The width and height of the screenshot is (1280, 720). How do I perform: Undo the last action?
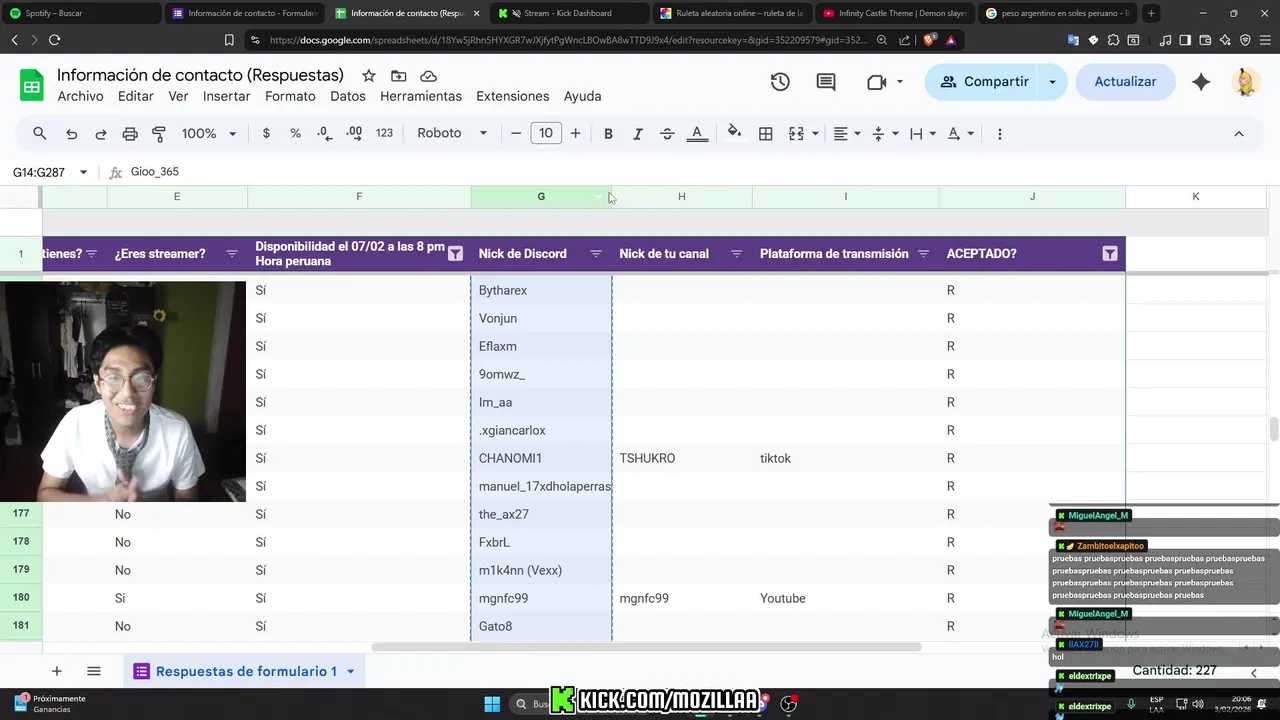tap(71, 133)
